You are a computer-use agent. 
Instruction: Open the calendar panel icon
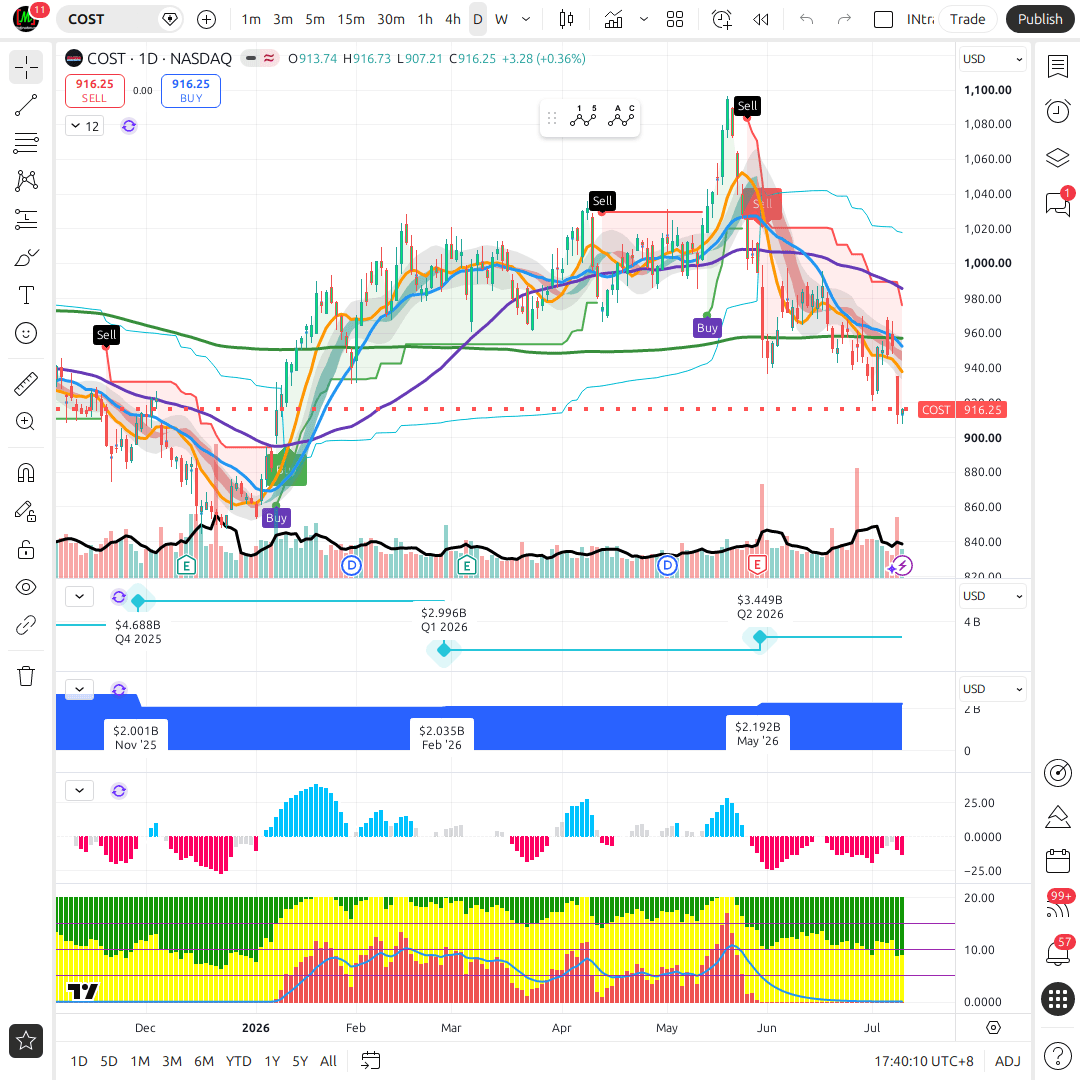pos(1058,861)
